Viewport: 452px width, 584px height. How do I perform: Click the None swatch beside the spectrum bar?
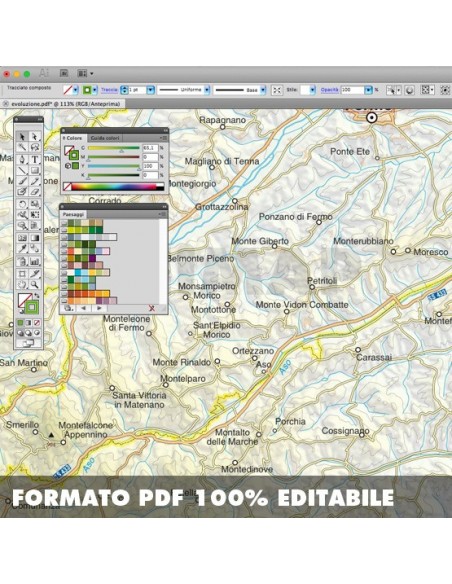tap(67, 187)
